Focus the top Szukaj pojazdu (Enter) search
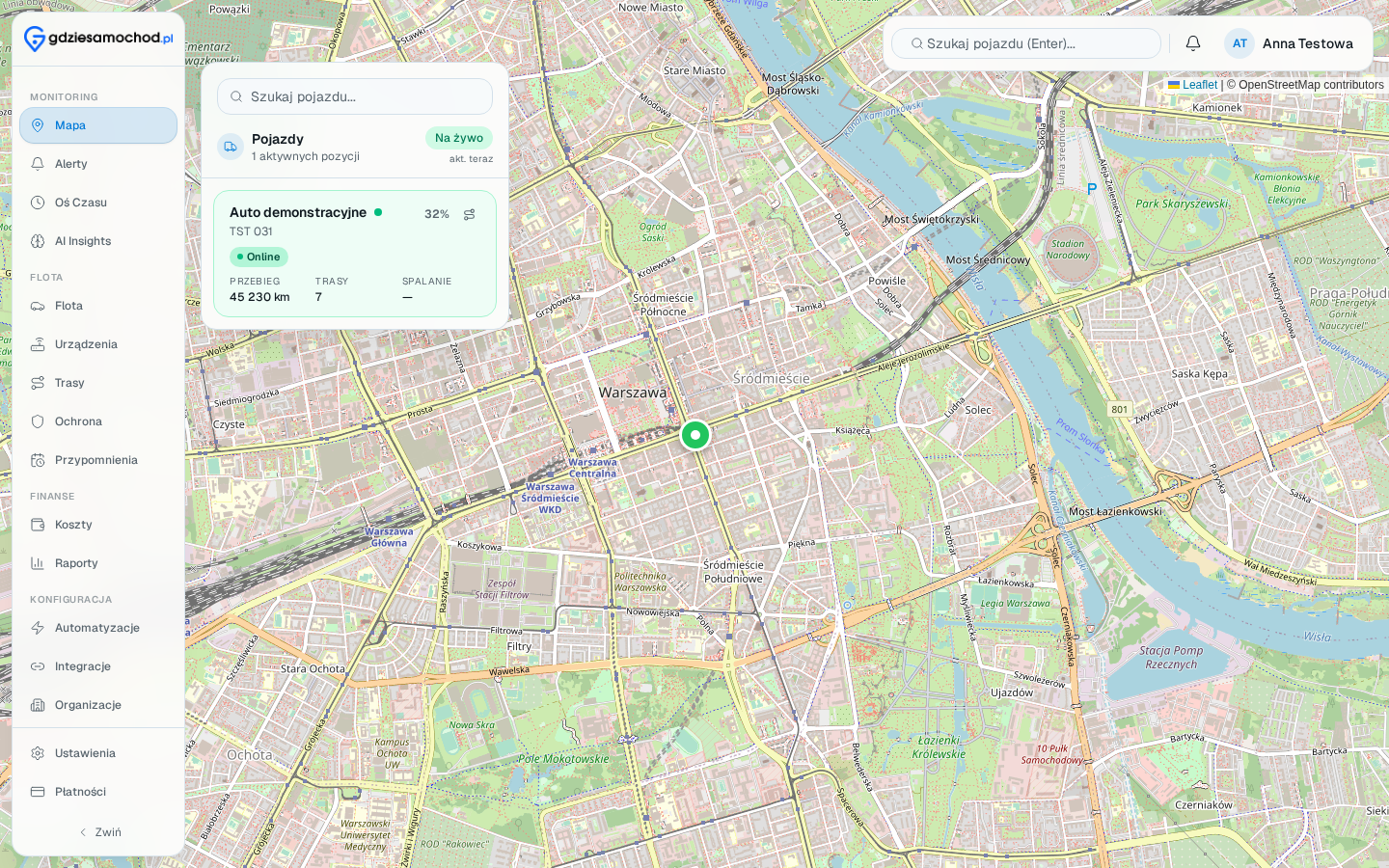The image size is (1389, 868). pyautogui.click(x=1026, y=43)
